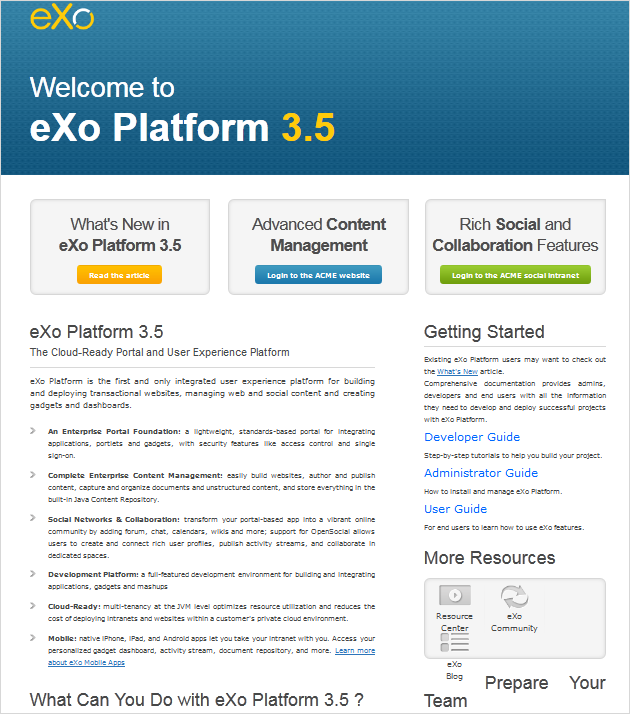Open the eXo Community arrows icon

514,597
